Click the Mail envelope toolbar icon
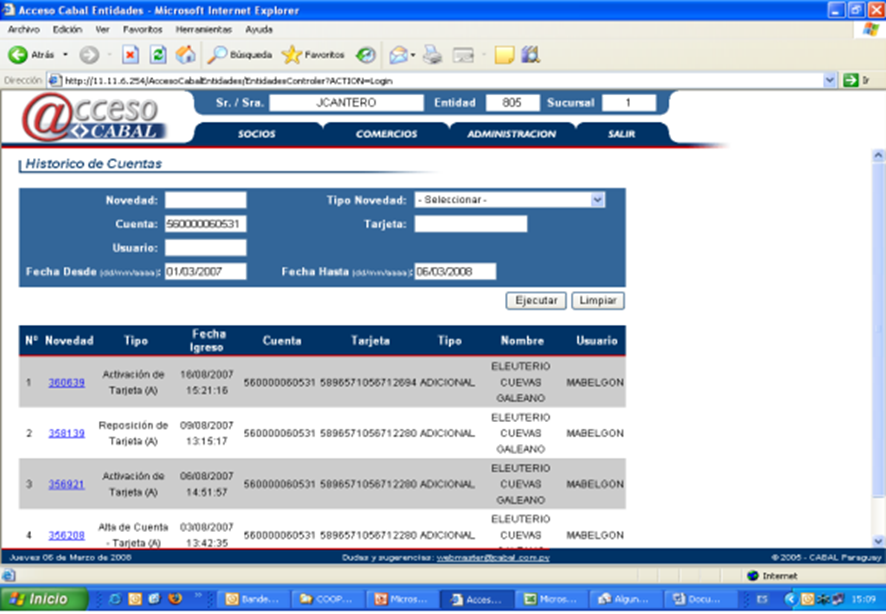886x614 pixels. 398,55
